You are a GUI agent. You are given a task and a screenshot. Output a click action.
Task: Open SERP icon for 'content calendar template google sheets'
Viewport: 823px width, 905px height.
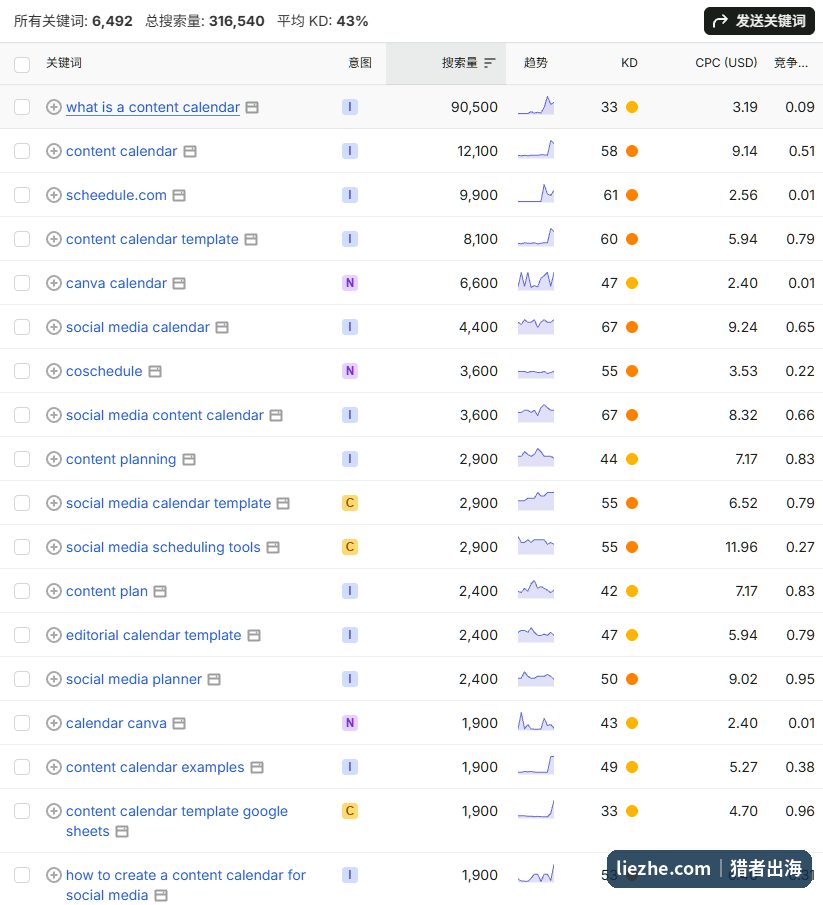pyautogui.click(x=122, y=831)
